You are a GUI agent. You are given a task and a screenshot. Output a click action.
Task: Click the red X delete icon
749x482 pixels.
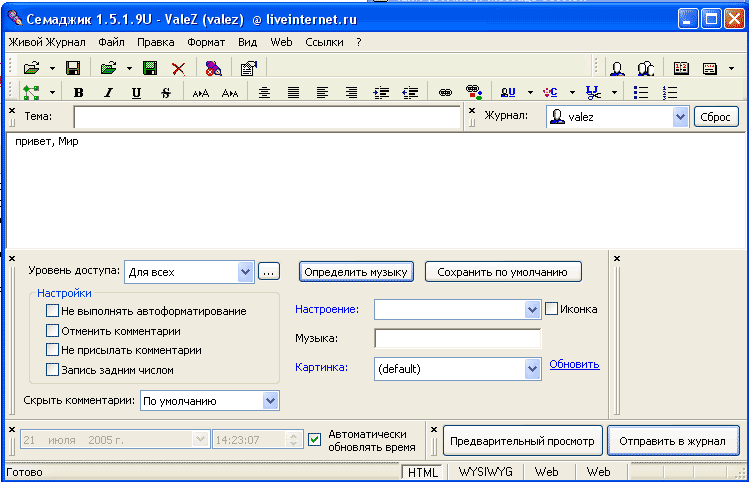(178, 68)
